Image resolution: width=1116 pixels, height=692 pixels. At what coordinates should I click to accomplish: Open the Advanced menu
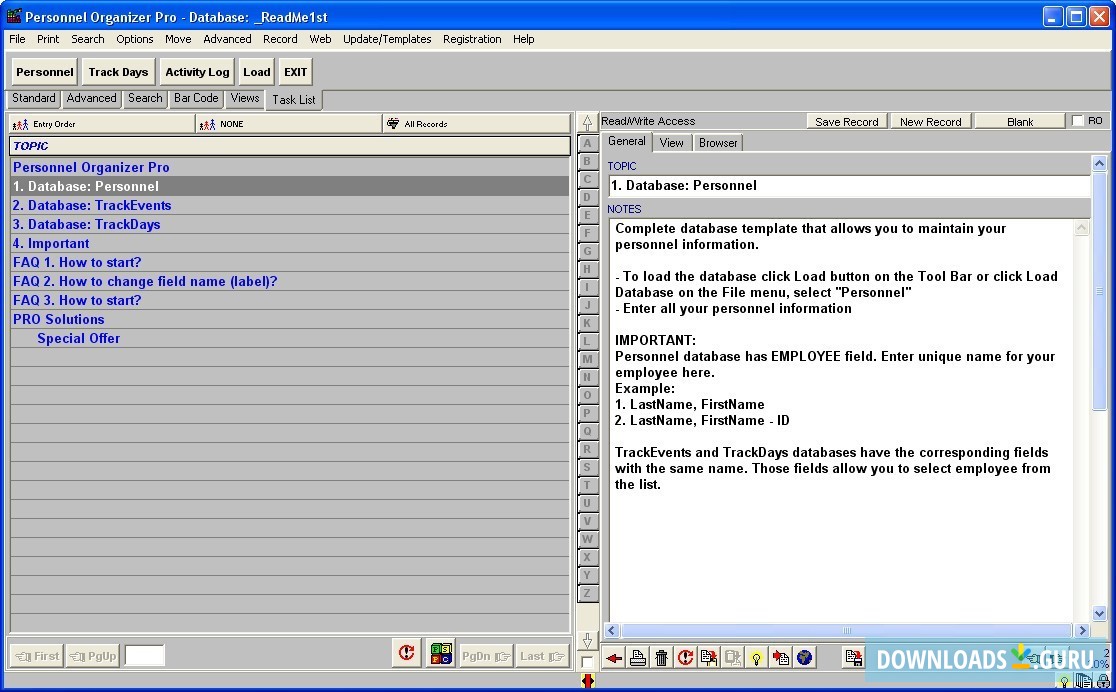(x=227, y=39)
